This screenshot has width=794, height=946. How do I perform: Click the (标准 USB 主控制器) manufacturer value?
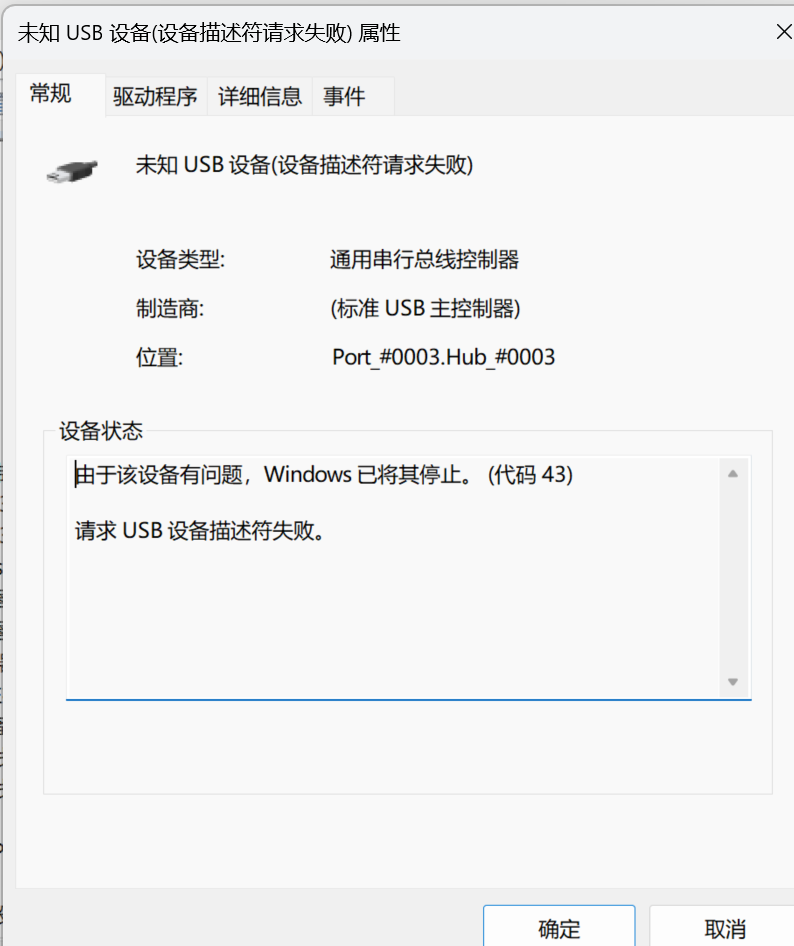click(425, 308)
